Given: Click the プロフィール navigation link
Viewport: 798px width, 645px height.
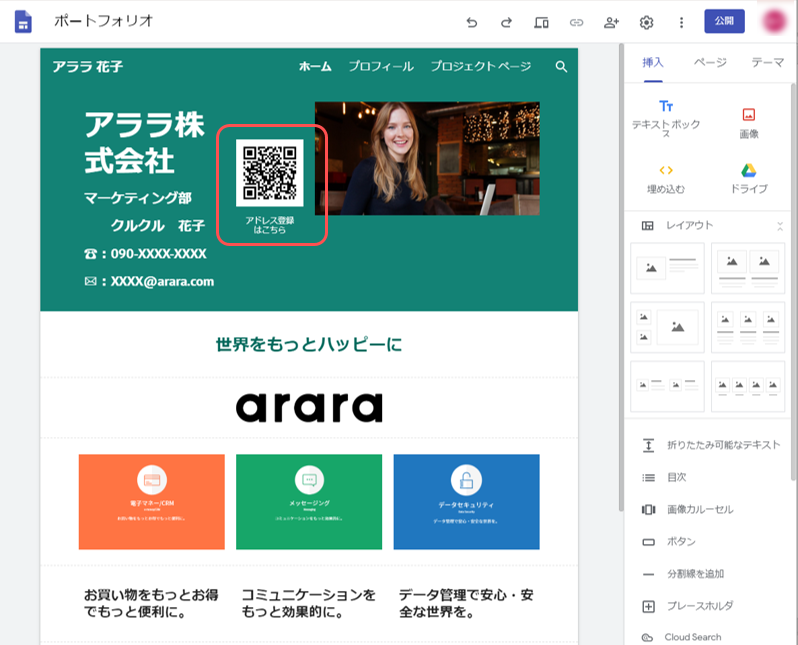Looking at the screenshot, I should tap(381, 67).
